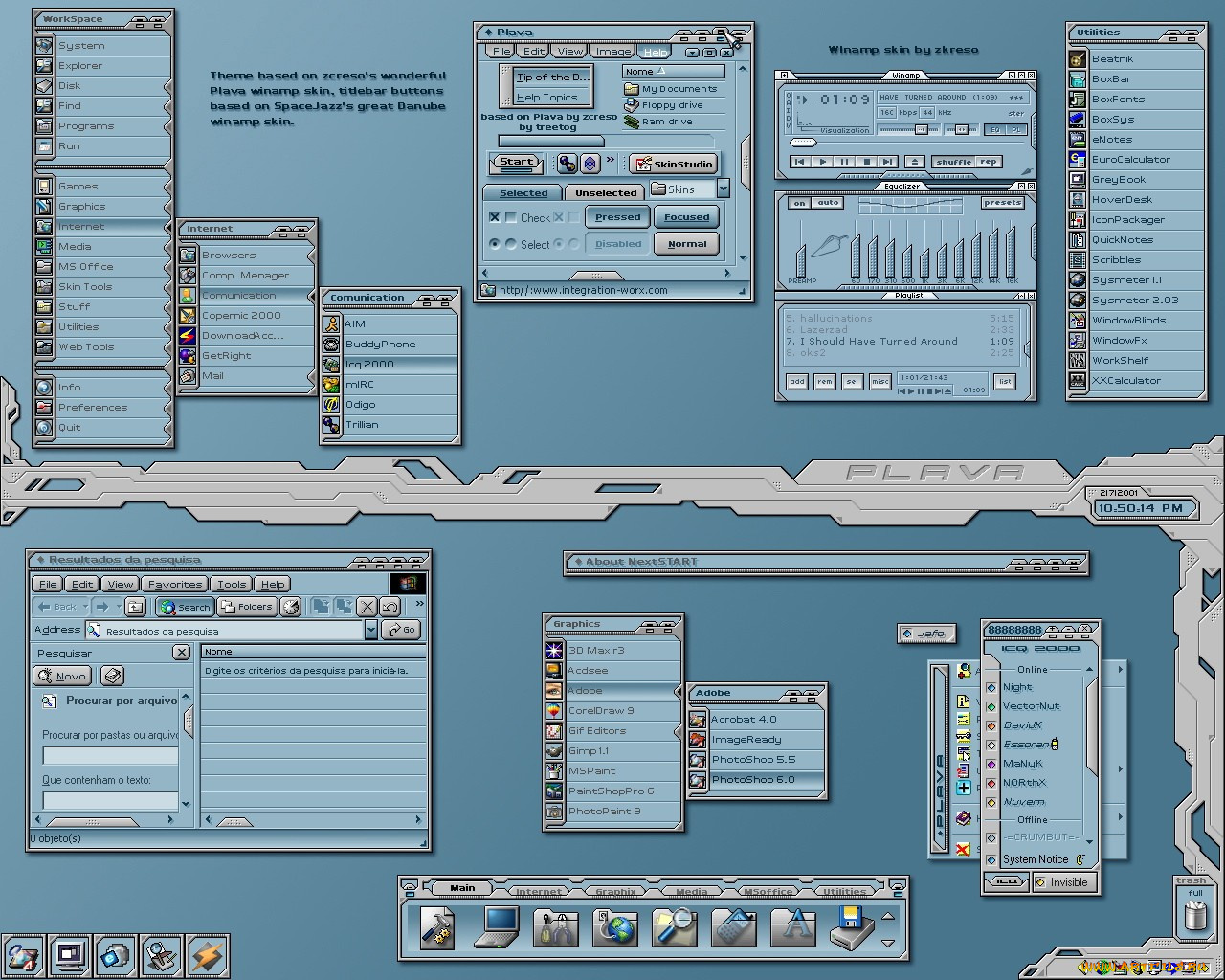The width and height of the screenshot is (1225, 980).
Task: Open the globe folder icon in the dock
Action: pyautogui.click(x=614, y=926)
